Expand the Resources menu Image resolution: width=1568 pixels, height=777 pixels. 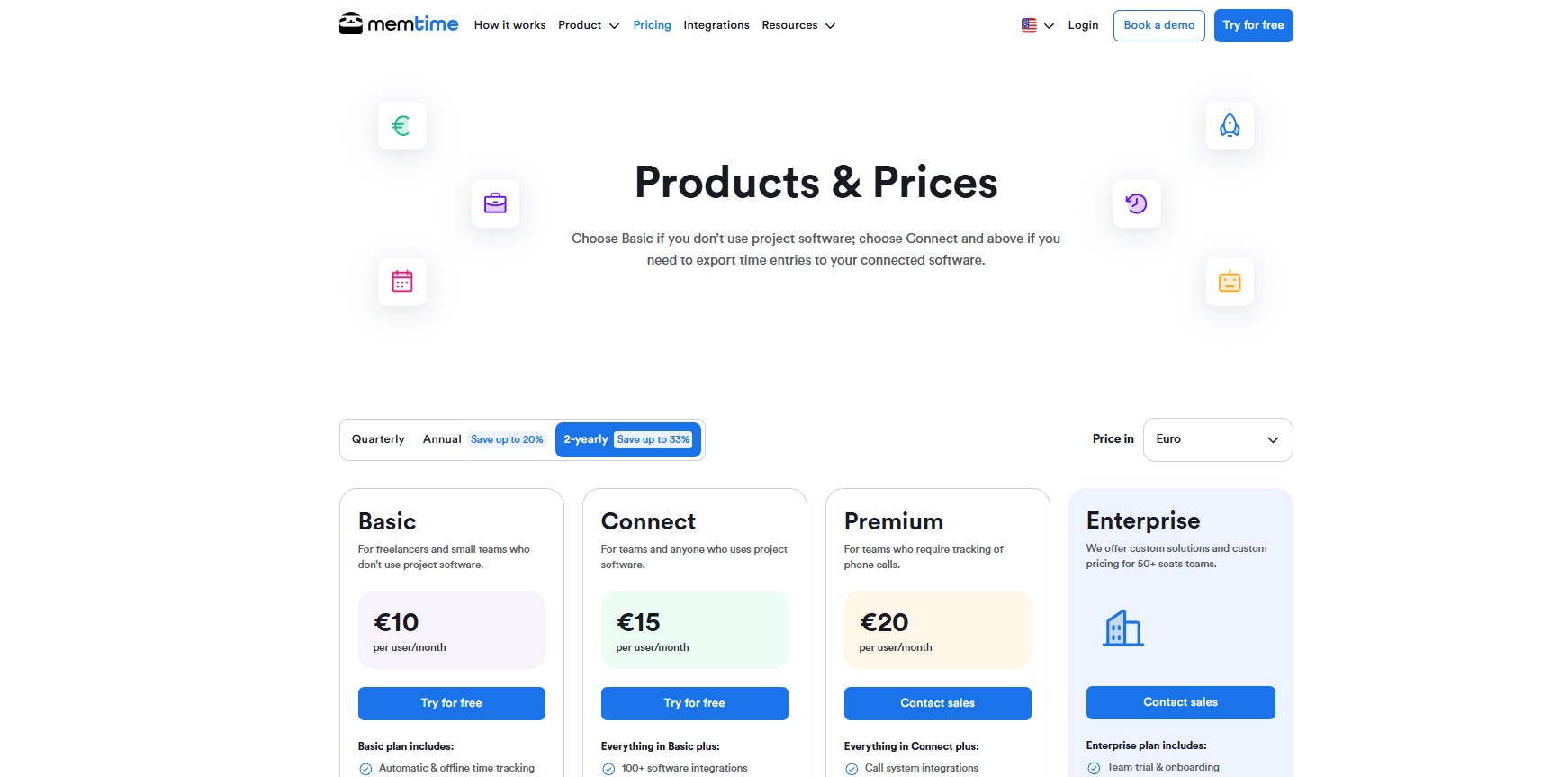coord(798,25)
